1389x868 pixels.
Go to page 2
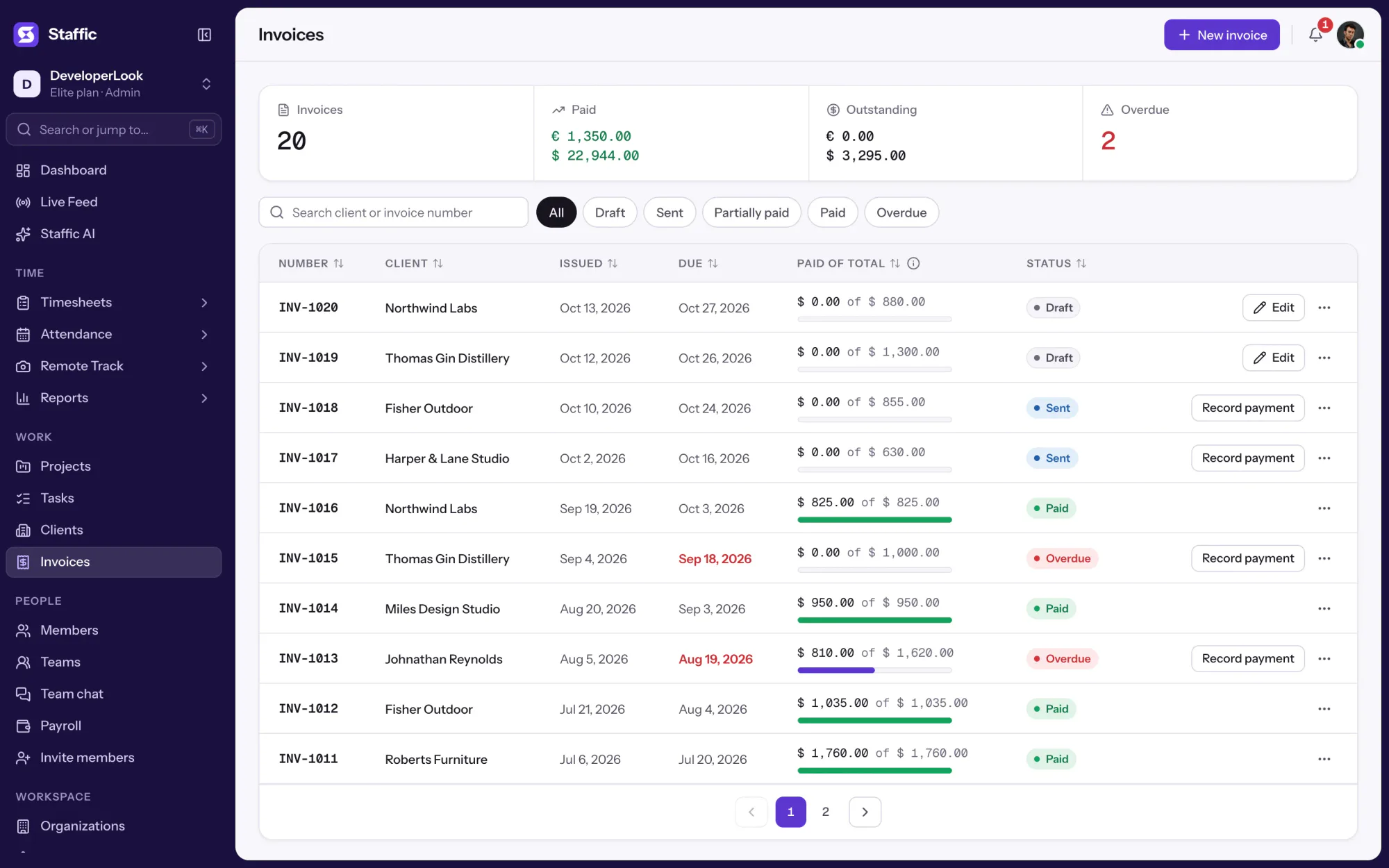point(825,812)
